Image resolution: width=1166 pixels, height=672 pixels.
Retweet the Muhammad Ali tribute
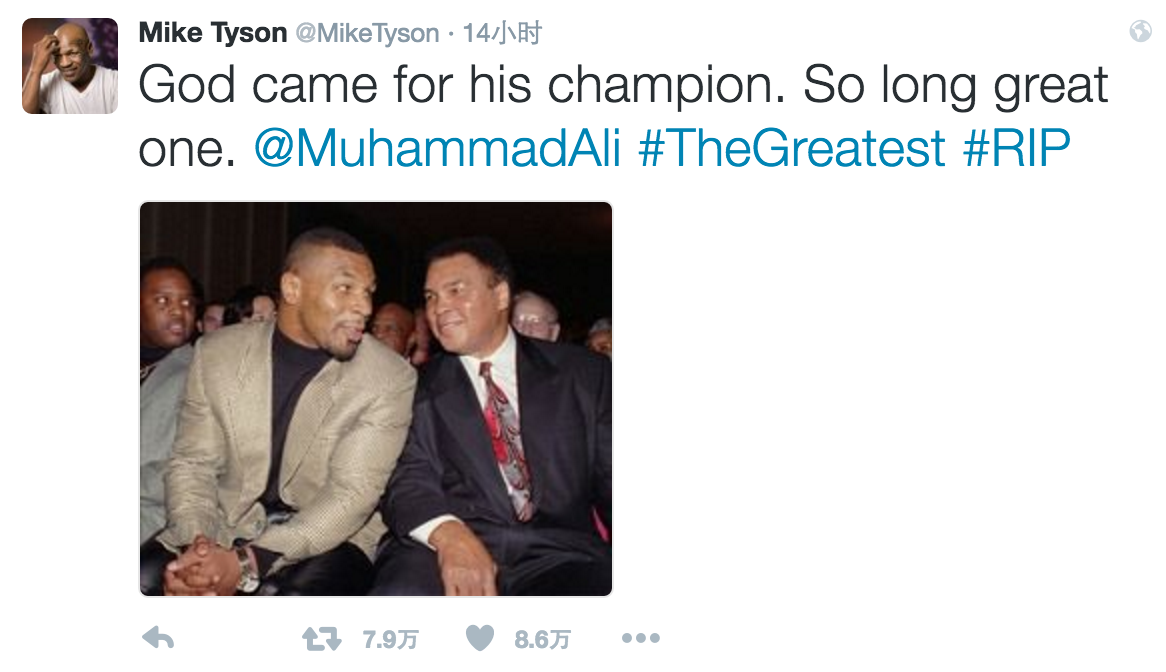[322, 639]
